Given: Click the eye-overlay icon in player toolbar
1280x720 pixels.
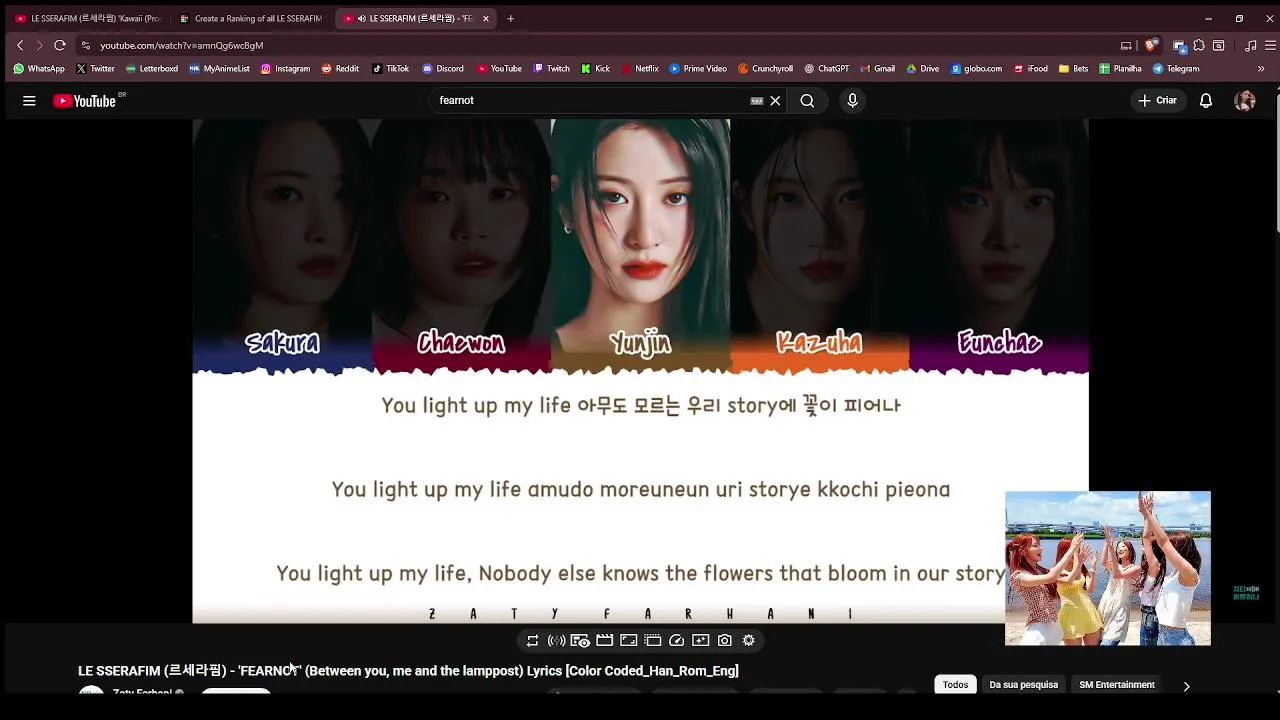Looking at the screenshot, I should point(580,641).
